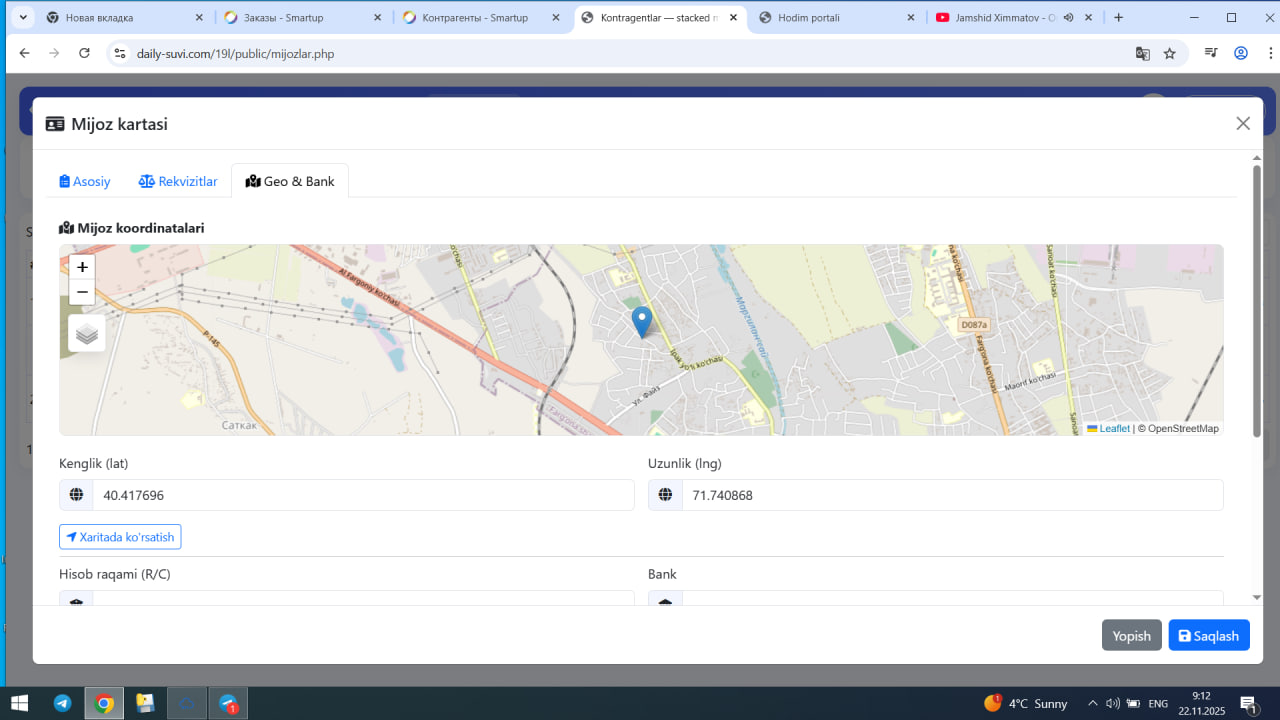The height and width of the screenshot is (720, 1280).
Task: Open the Chrome profile icon
Action: coord(1241,54)
